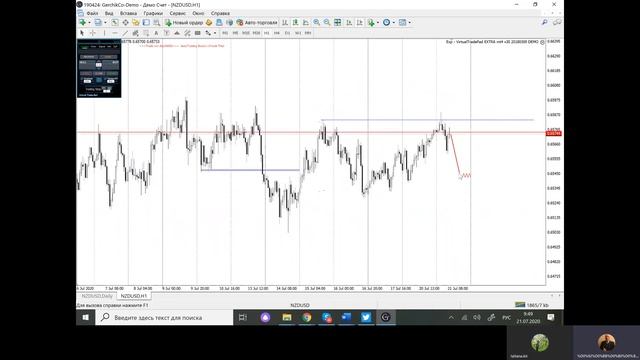Viewport: 640px width, 360px height.
Task: Toggle Авто-торговля auto trading
Action: [257, 22]
